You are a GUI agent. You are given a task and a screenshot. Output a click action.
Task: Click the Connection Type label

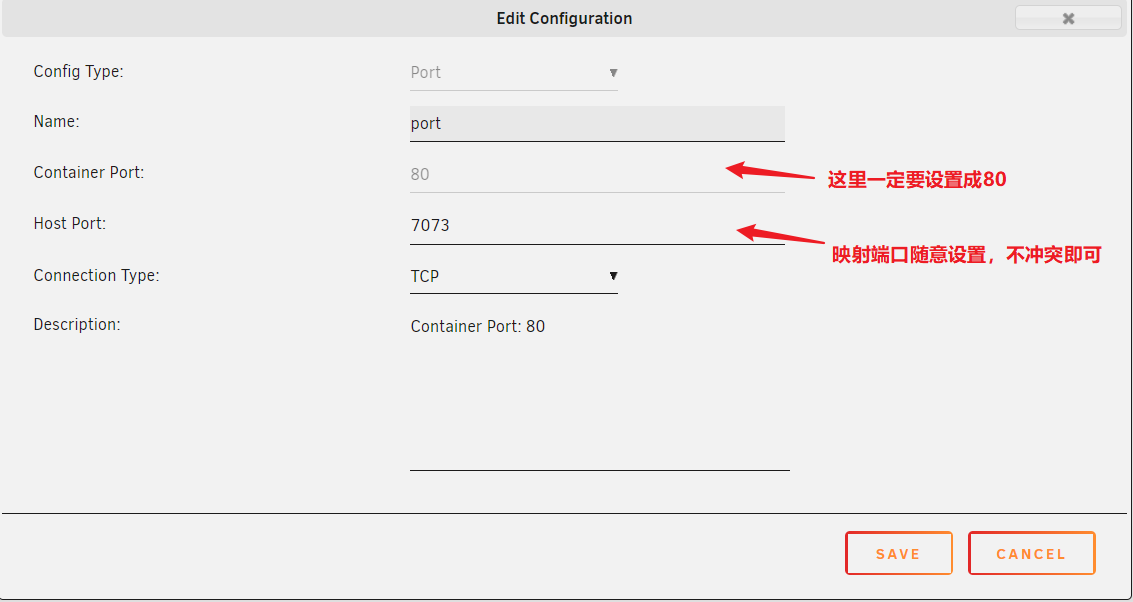point(96,276)
